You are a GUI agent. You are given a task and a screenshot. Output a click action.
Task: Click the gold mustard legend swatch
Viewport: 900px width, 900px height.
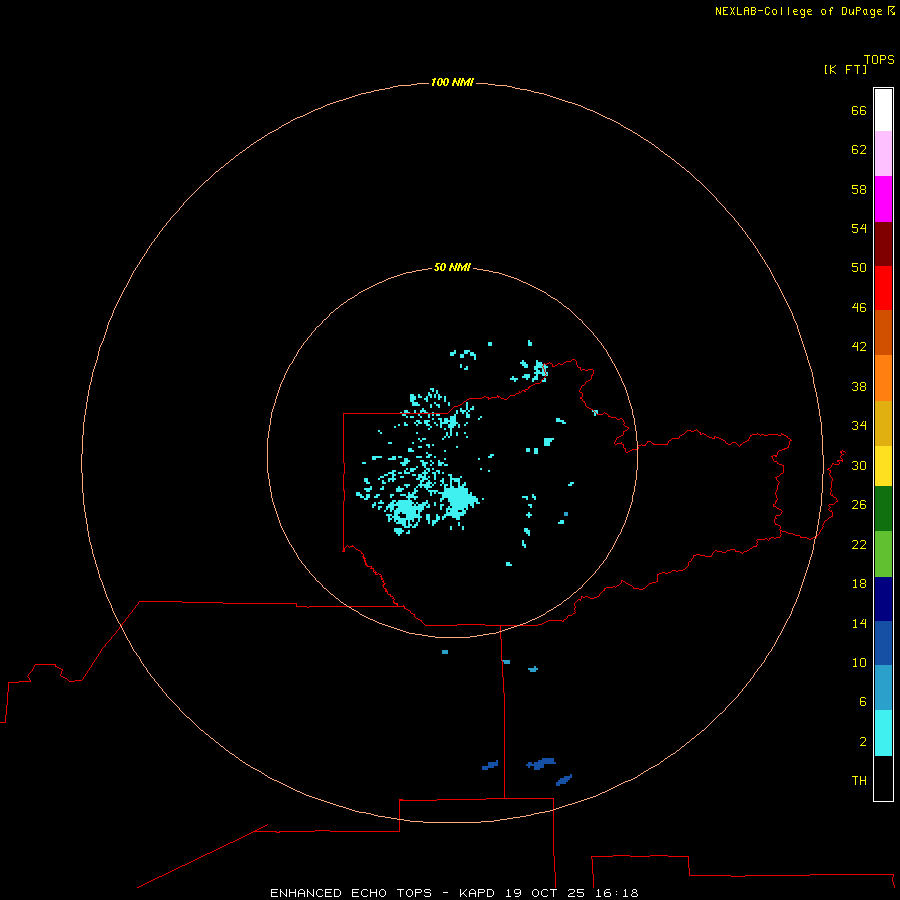click(883, 423)
